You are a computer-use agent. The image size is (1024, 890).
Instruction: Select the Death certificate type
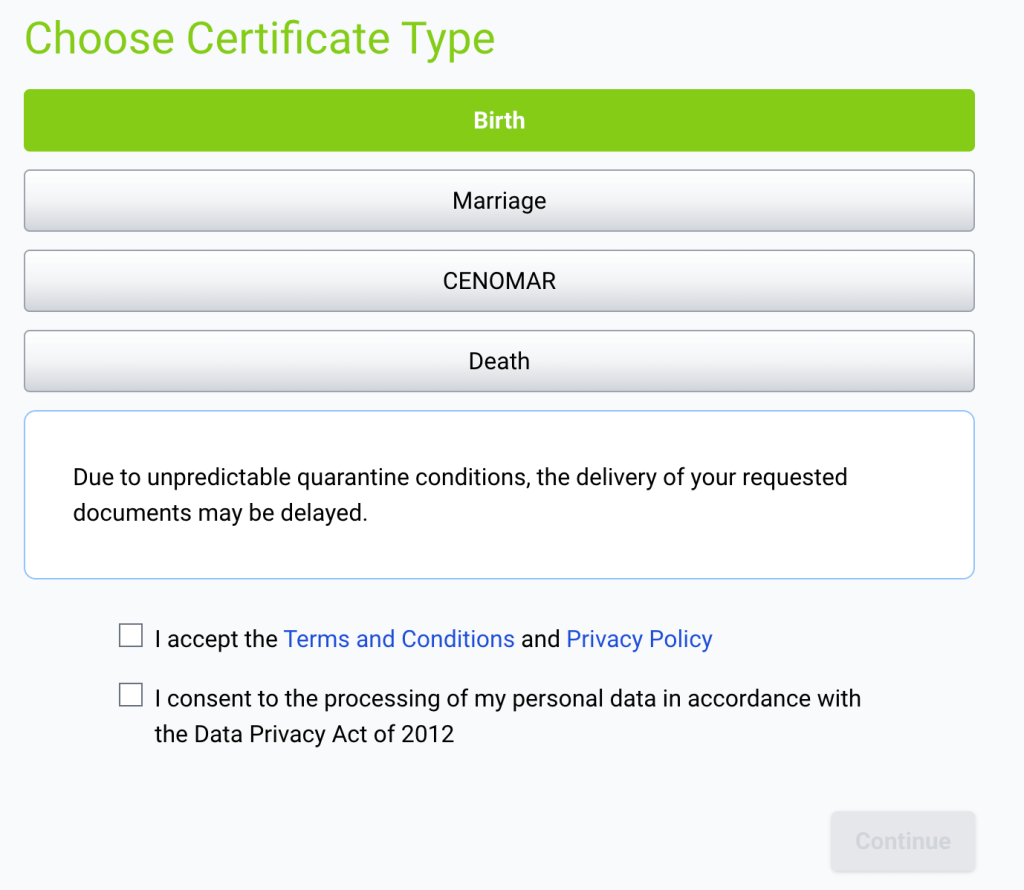pos(499,361)
